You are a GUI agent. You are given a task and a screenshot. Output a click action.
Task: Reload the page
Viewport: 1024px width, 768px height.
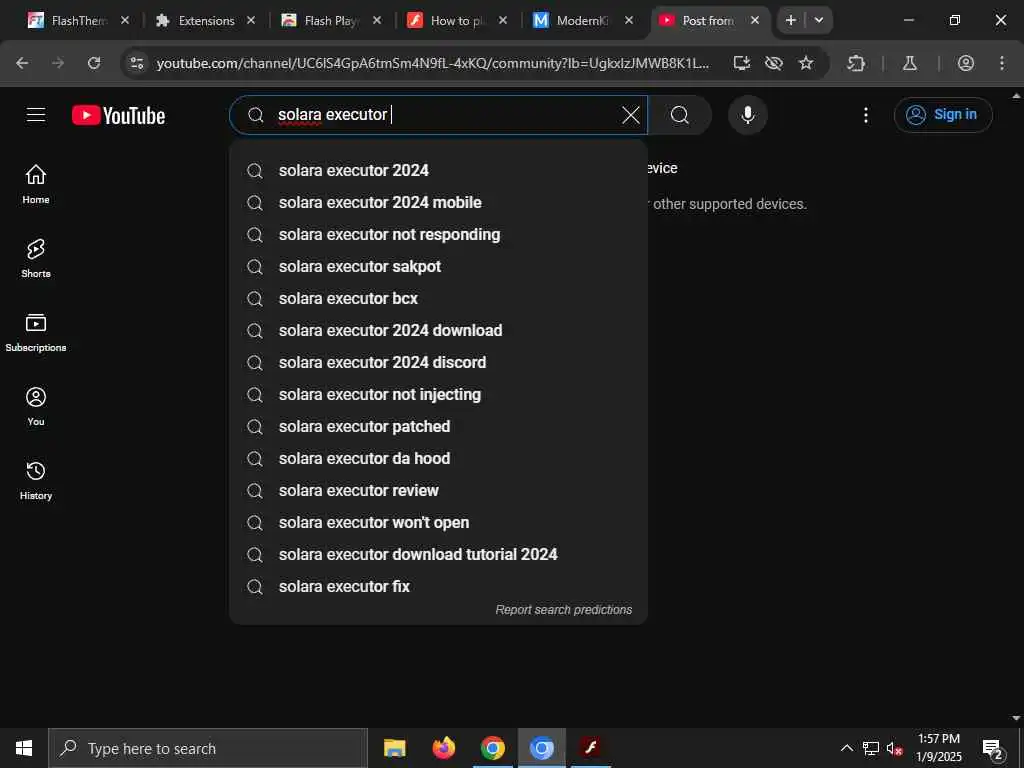[x=94, y=63]
